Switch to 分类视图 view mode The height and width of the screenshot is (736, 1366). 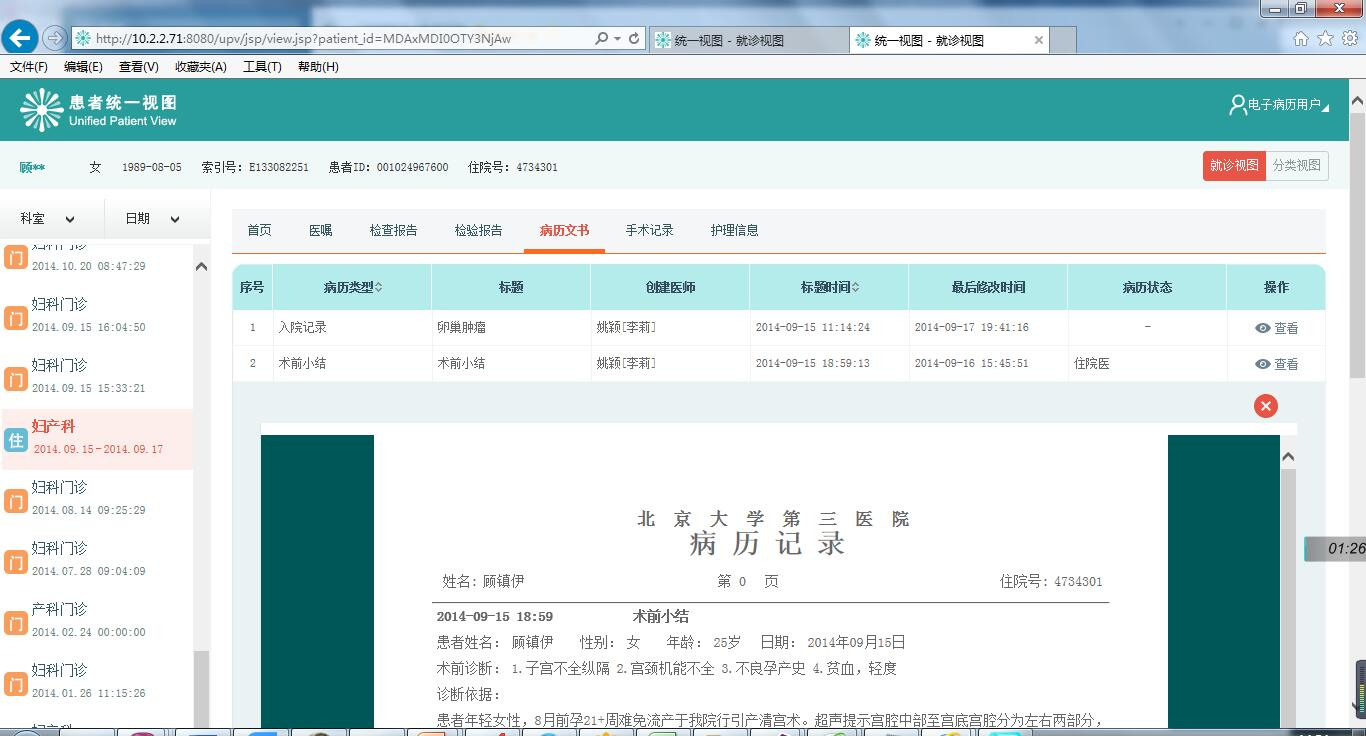click(1296, 166)
